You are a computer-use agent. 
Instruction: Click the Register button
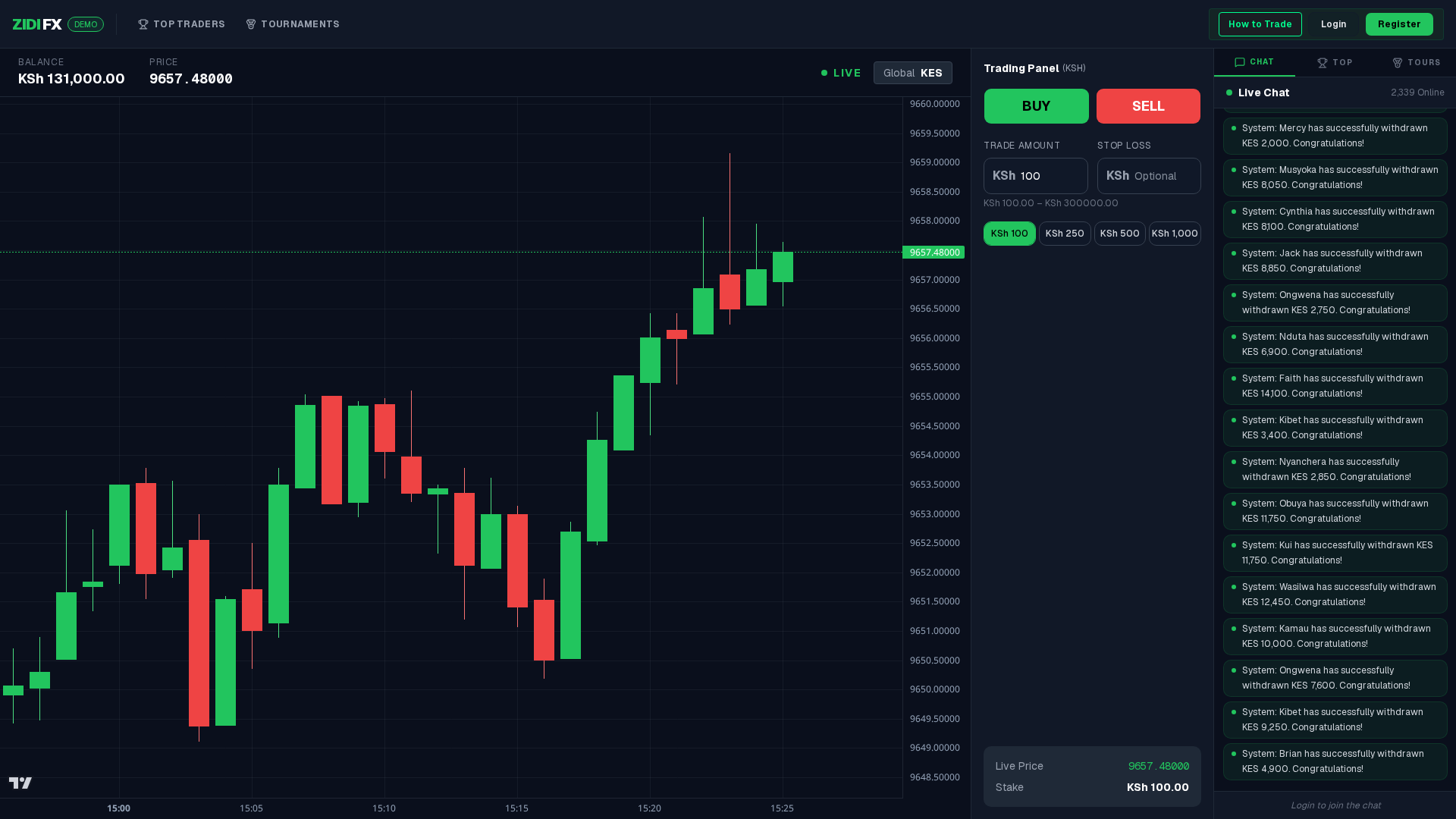(1399, 24)
